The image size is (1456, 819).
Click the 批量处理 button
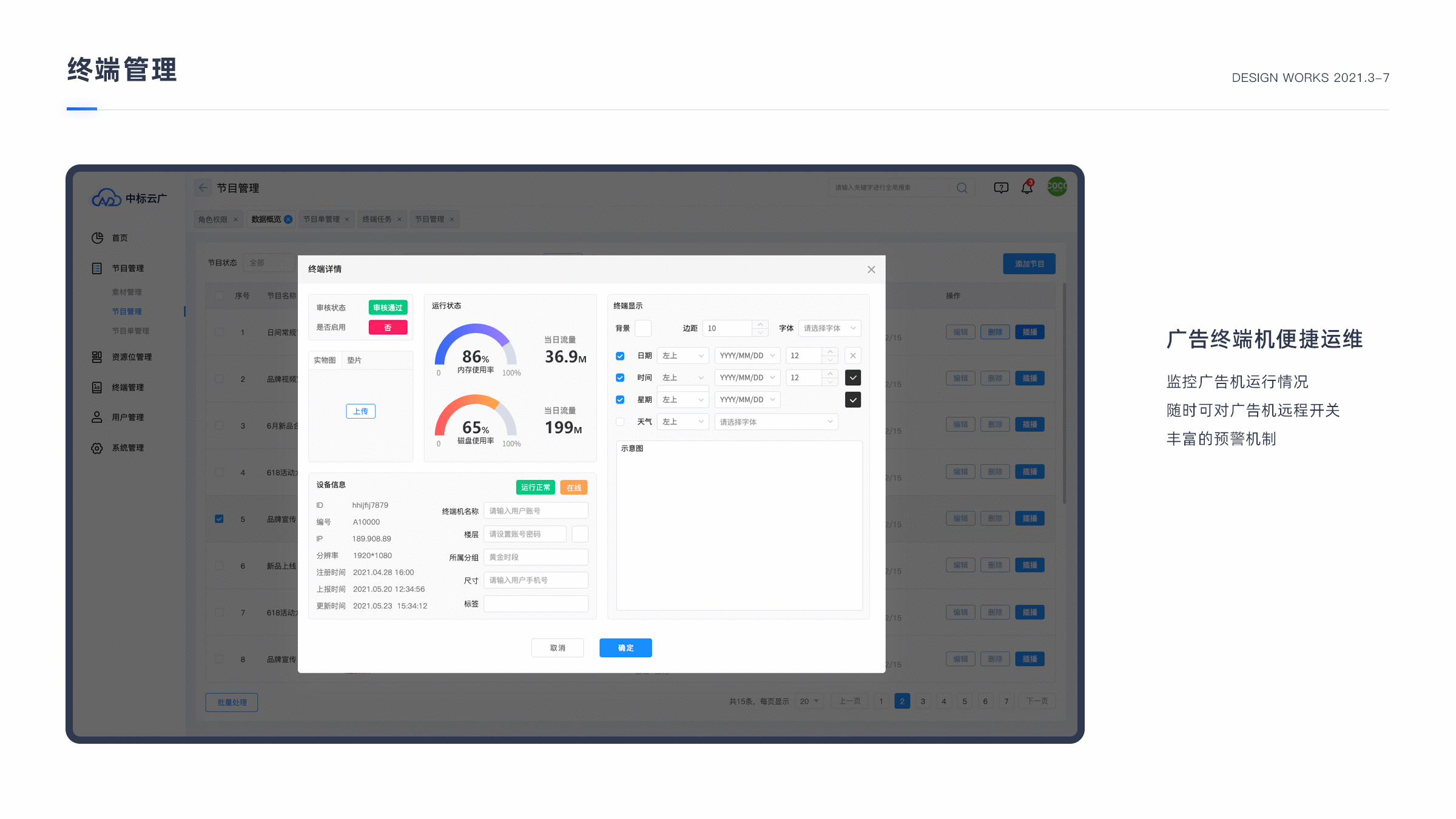[232, 703]
